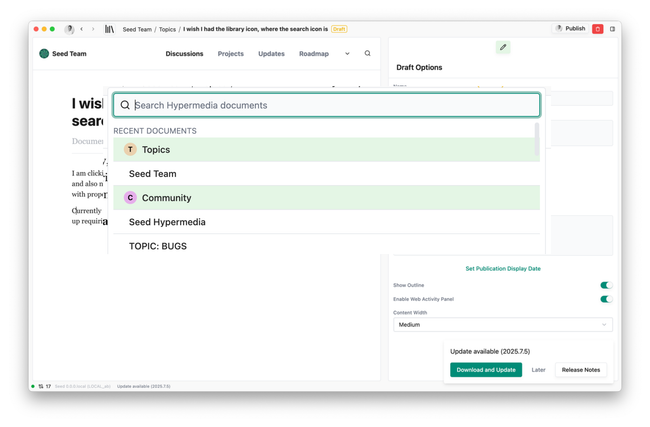Click the back navigation arrow
The image size is (650, 427).
[82, 29]
